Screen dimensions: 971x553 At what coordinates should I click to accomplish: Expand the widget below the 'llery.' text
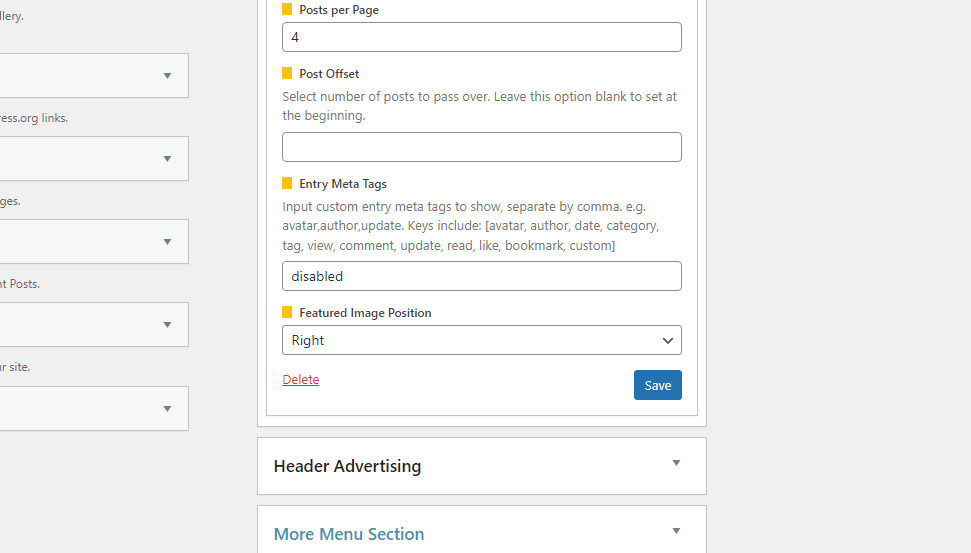coord(167,76)
